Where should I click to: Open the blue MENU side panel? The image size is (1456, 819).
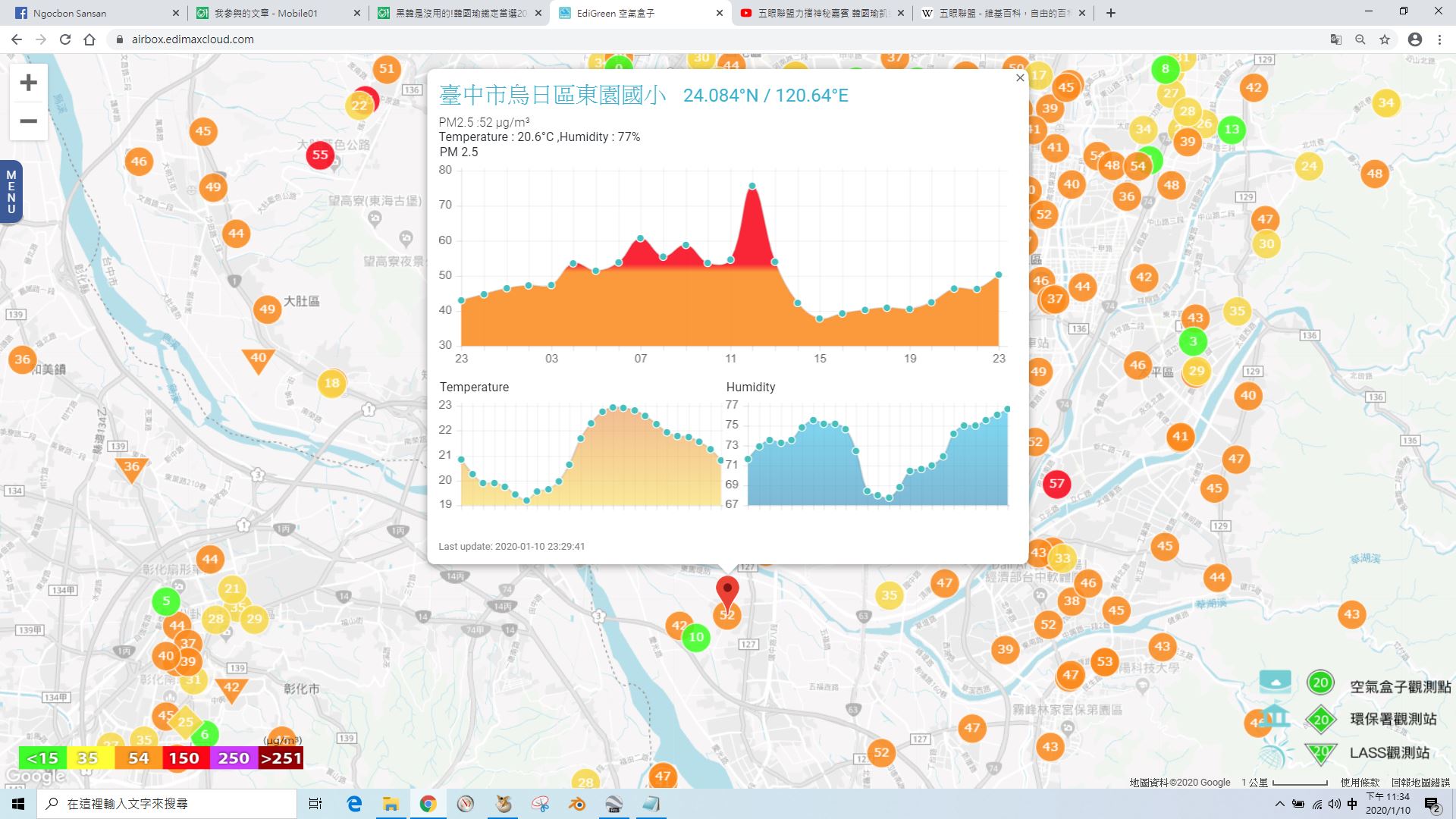11,192
